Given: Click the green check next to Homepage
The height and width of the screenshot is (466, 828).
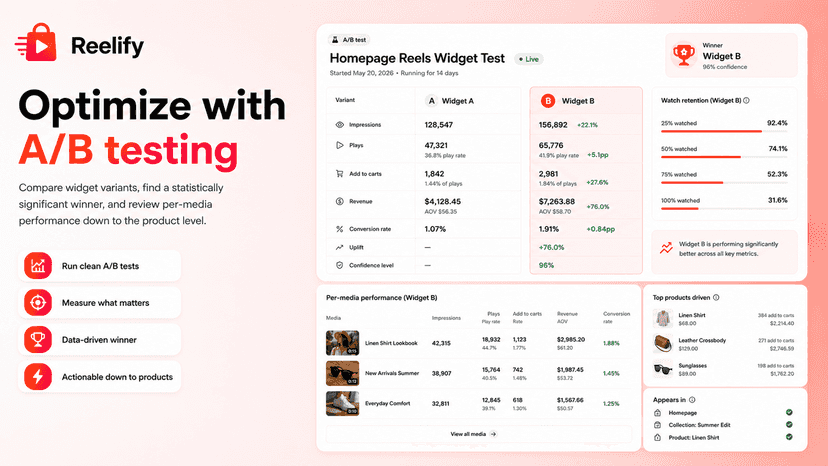Looking at the screenshot, I should point(789,412).
